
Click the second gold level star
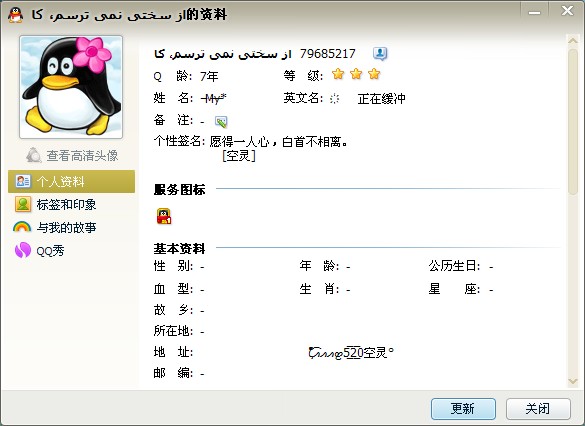click(x=356, y=74)
